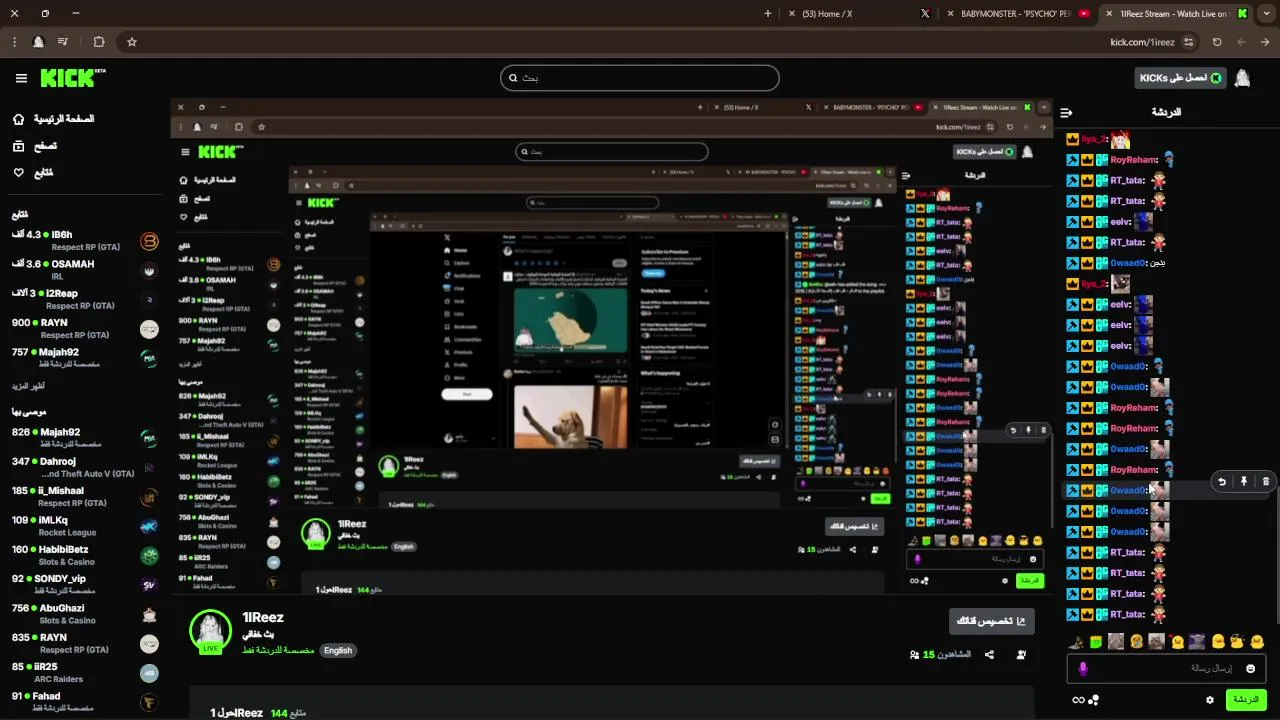View site information icon beside the URL
The width and height of the screenshot is (1280, 720).
(x=1188, y=42)
